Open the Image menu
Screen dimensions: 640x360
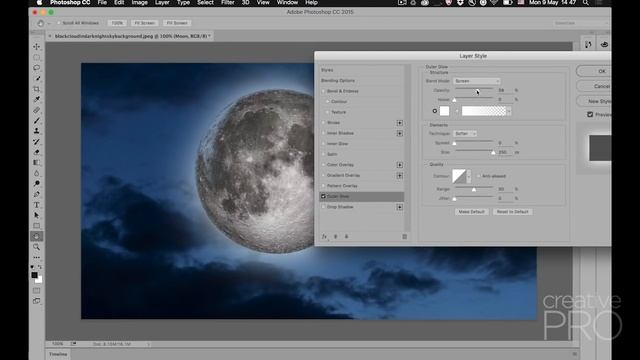139,2
